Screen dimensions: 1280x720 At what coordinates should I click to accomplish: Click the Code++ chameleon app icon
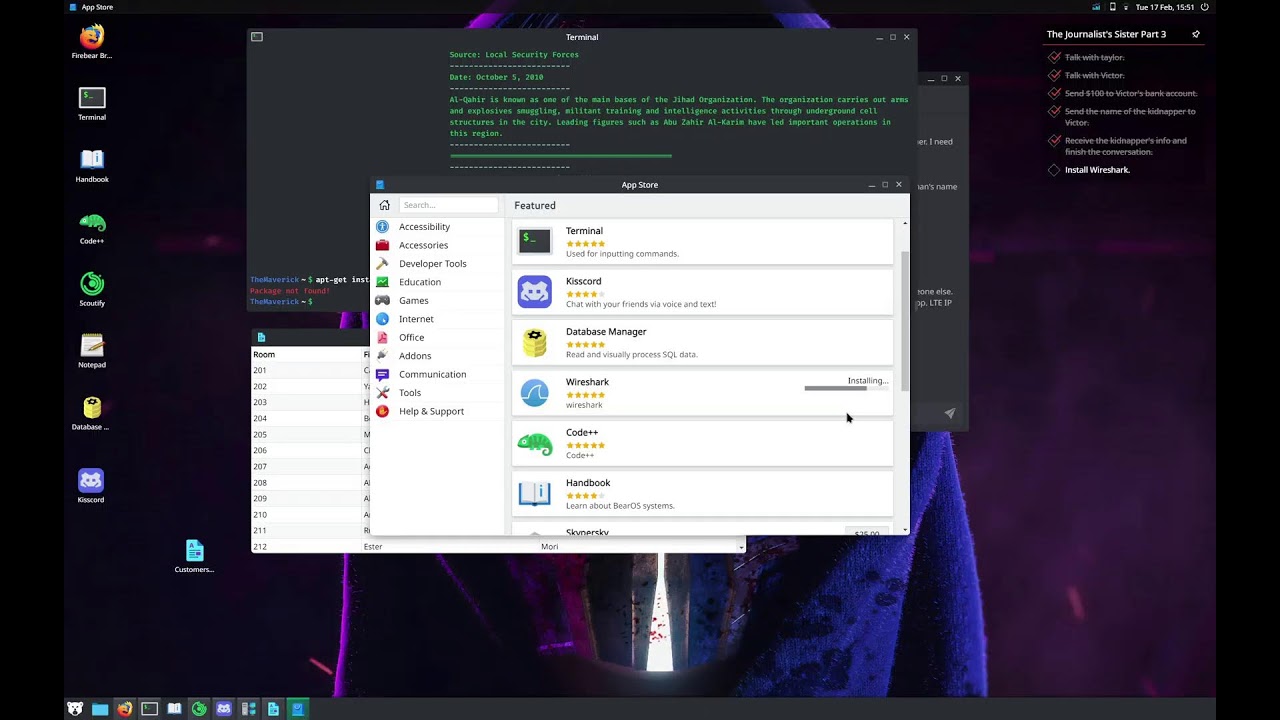tap(535, 444)
